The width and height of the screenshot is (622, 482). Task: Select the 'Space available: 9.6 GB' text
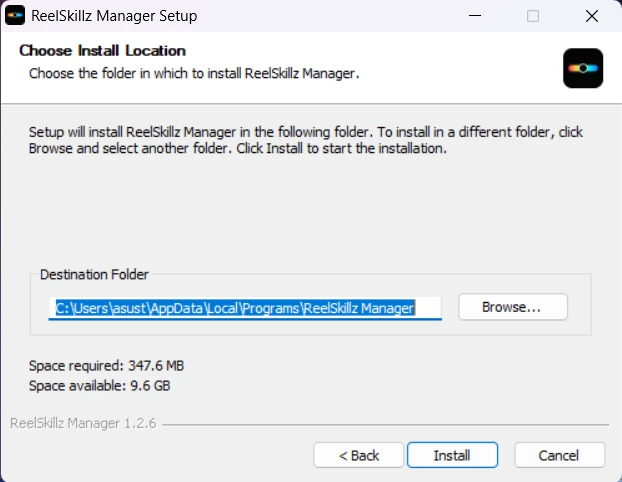pyautogui.click(x=100, y=386)
